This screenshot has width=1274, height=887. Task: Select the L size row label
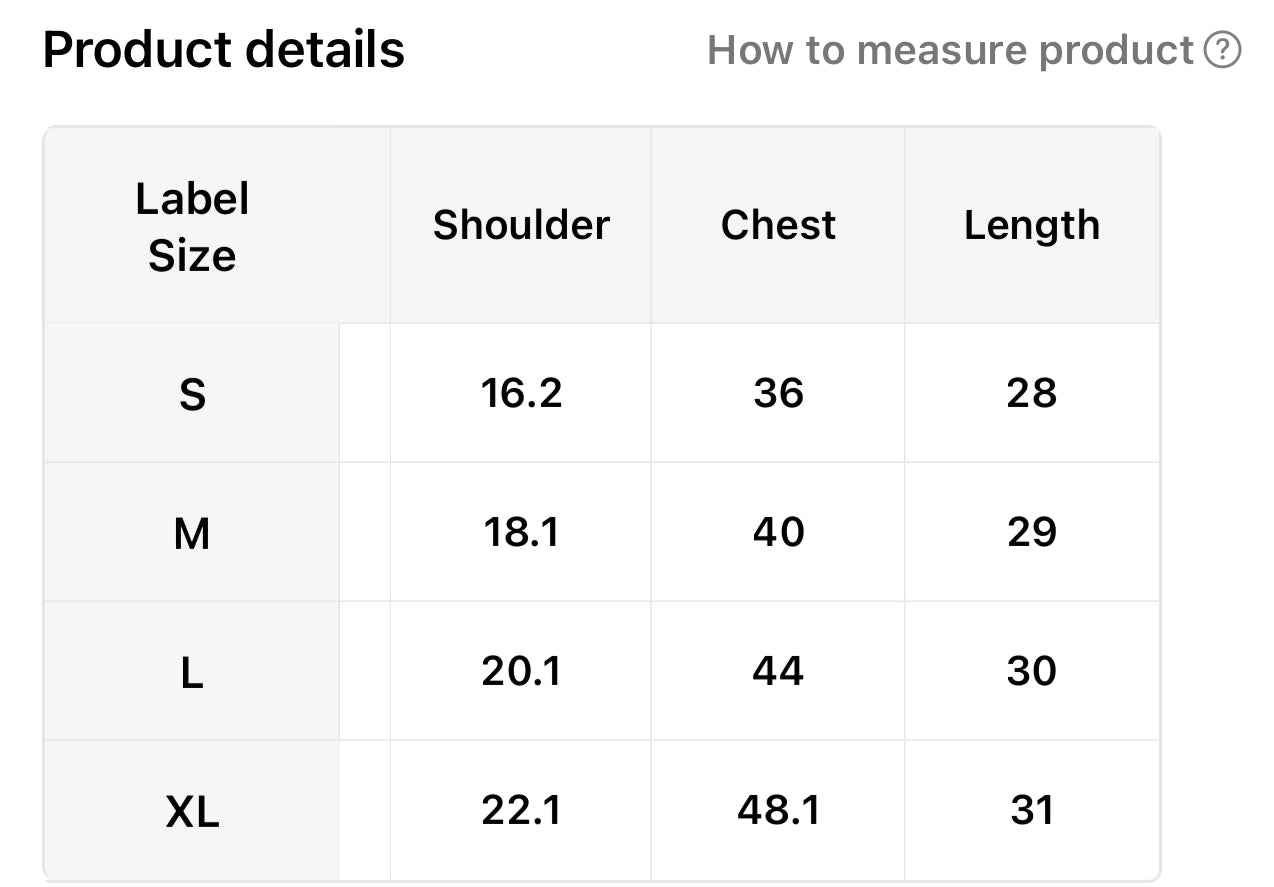(192, 673)
